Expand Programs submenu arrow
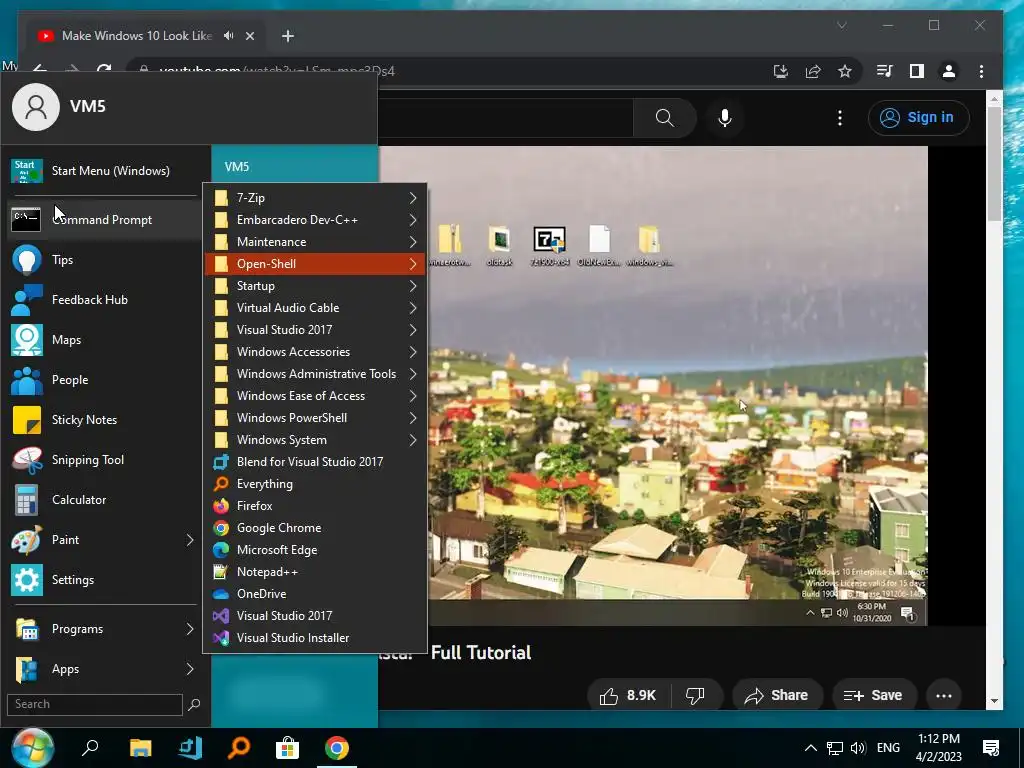Viewport: 1024px width, 768px height. 189,629
